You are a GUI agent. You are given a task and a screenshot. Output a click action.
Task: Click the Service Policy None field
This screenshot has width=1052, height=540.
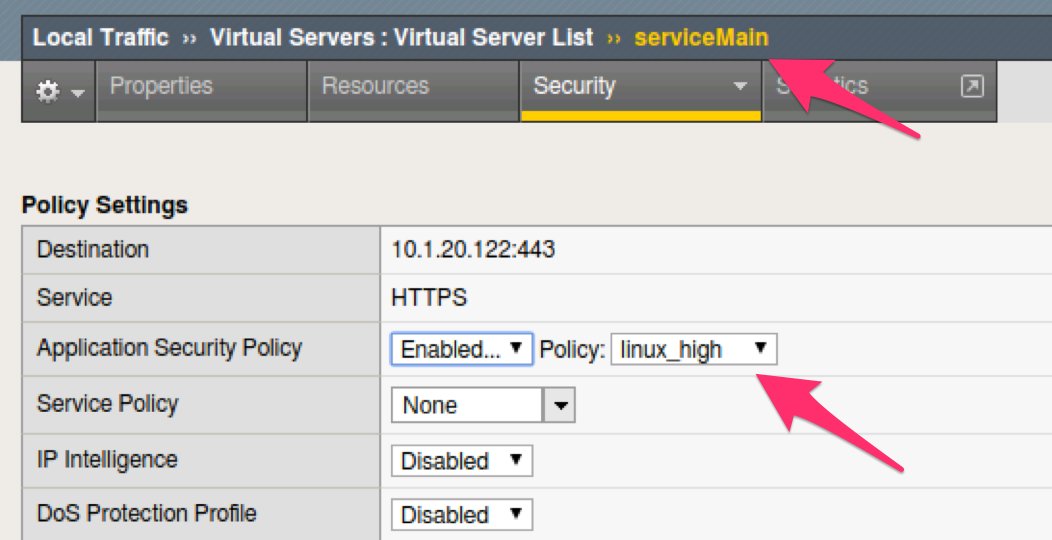(466, 405)
